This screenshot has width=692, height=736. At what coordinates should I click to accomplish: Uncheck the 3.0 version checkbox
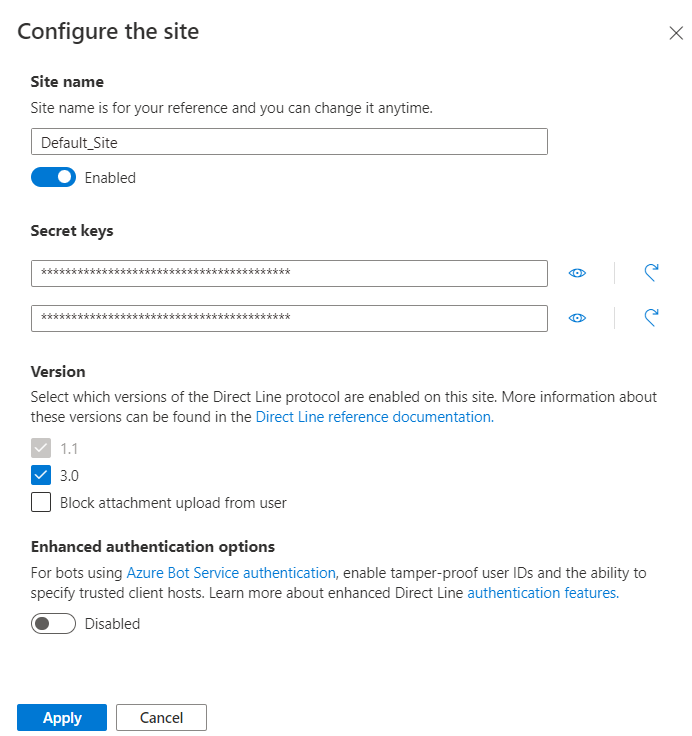tap(41, 475)
